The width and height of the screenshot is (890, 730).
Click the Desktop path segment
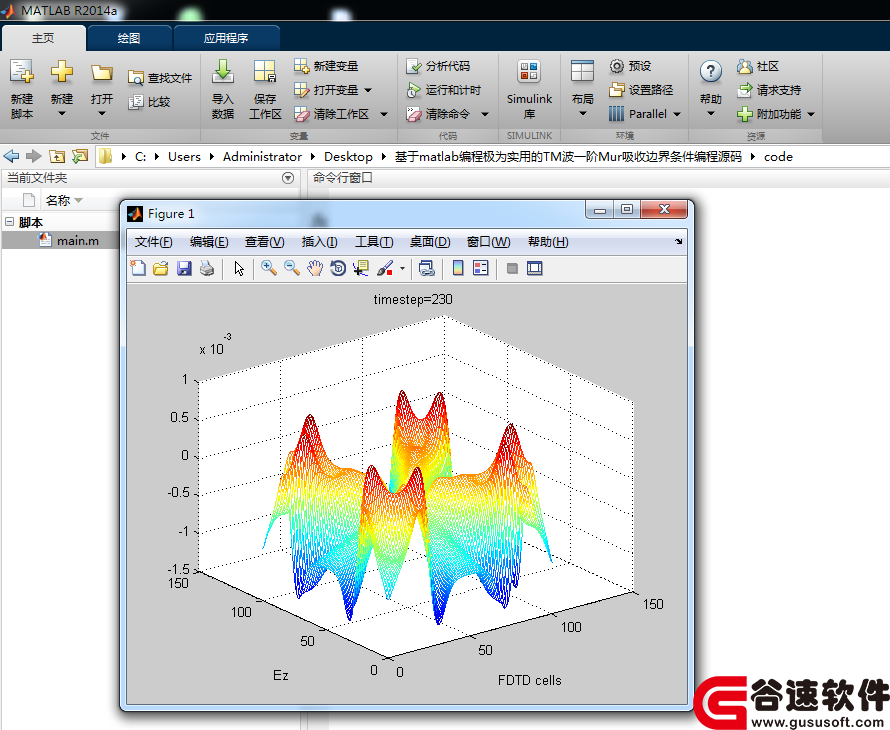(x=349, y=157)
